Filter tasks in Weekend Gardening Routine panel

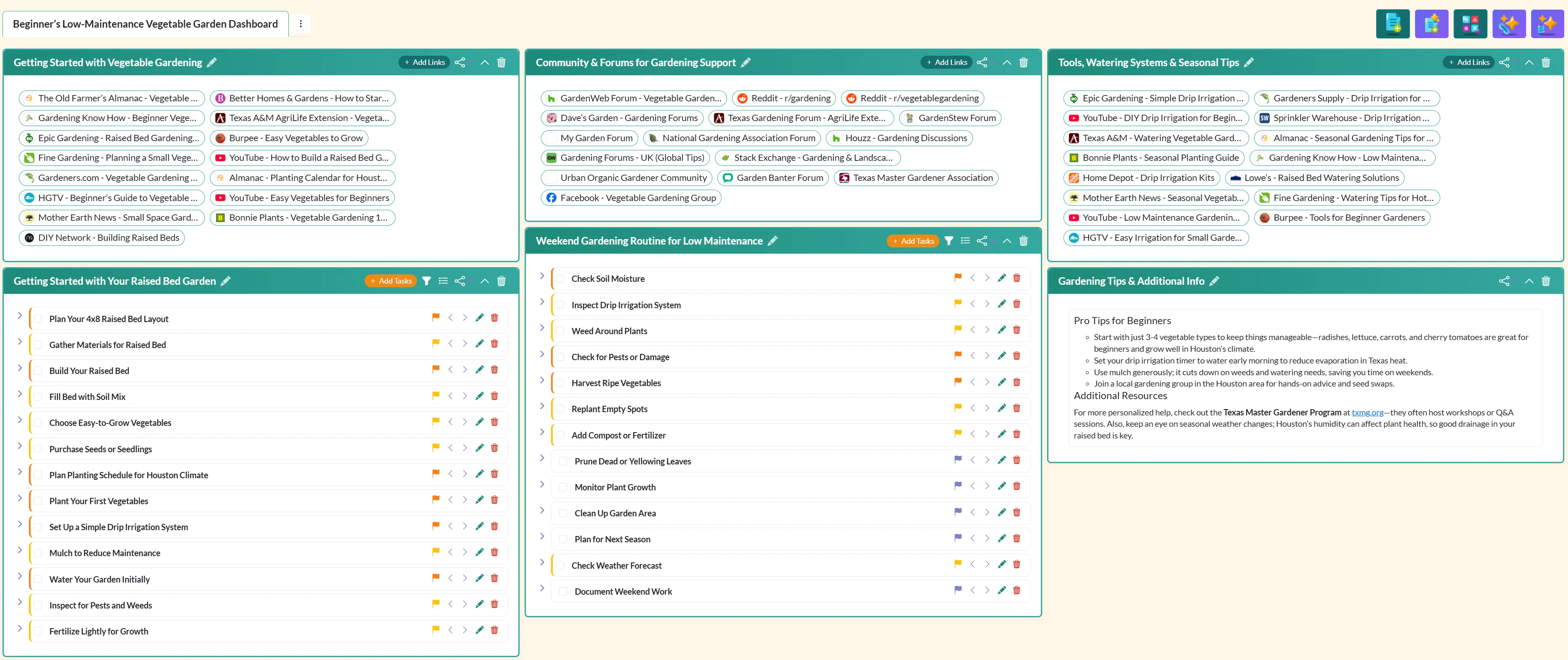(x=948, y=241)
